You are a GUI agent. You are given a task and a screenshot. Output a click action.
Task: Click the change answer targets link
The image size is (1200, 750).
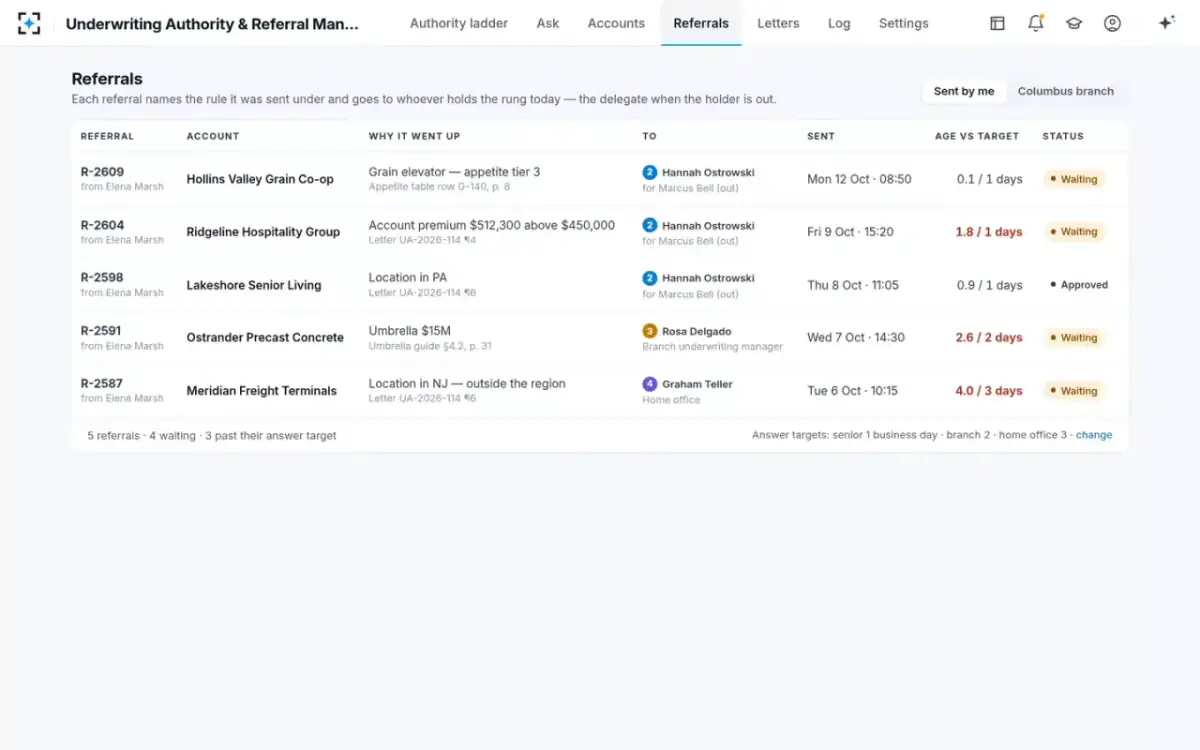click(x=1094, y=435)
